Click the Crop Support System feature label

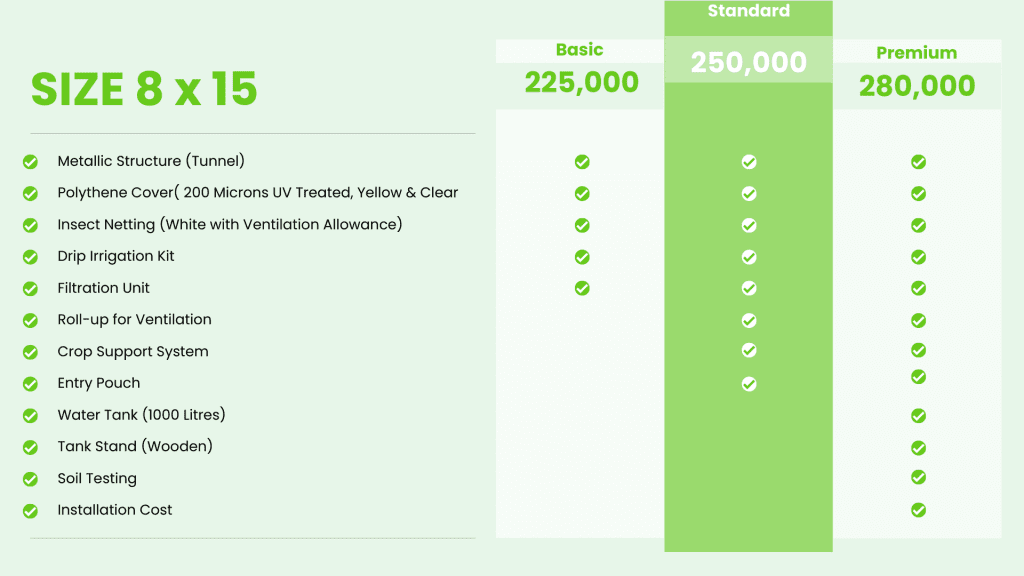pyautogui.click(x=133, y=351)
